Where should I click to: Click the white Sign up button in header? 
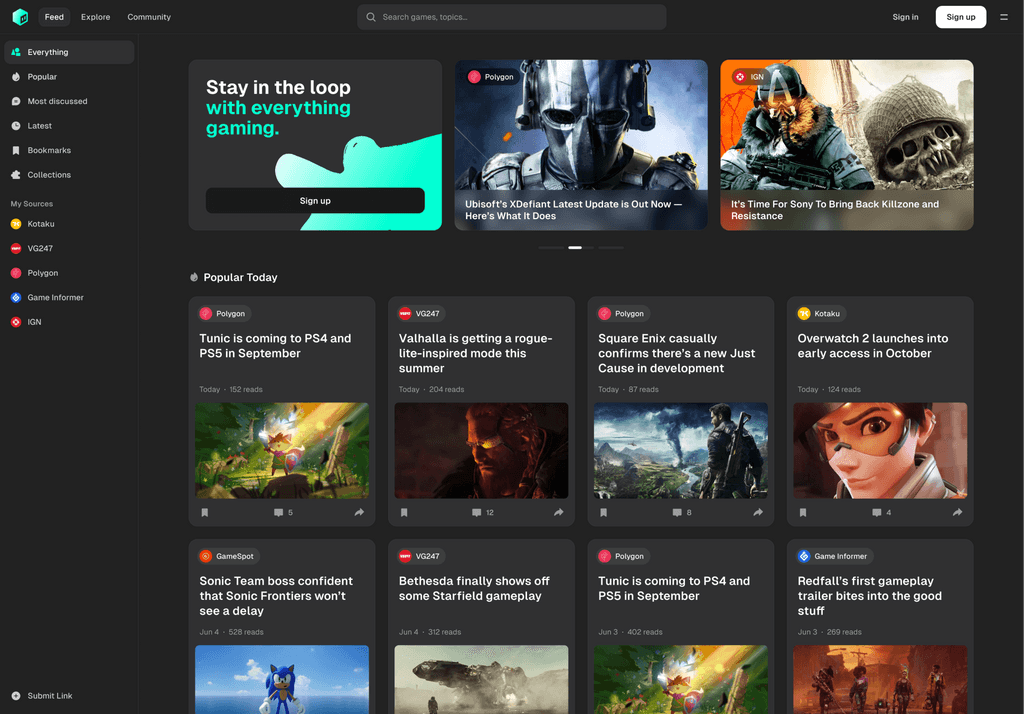[x=961, y=17]
